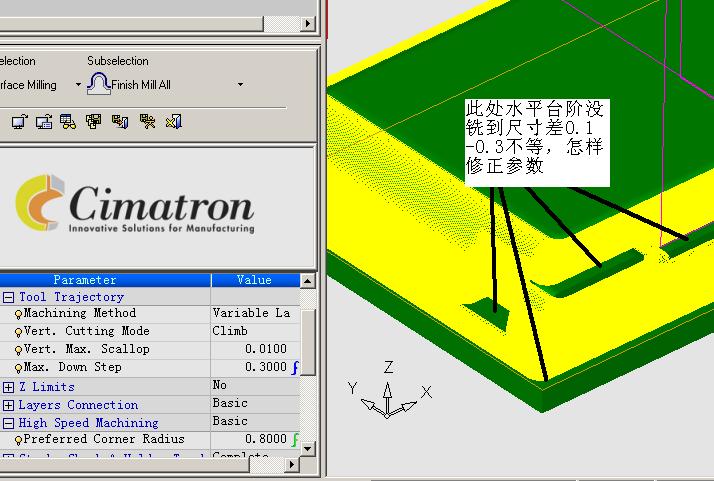The width and height of the screenshot is (714, 481).
Task: Click the parameter table scroll down arrow
Action: pos(308,449)
